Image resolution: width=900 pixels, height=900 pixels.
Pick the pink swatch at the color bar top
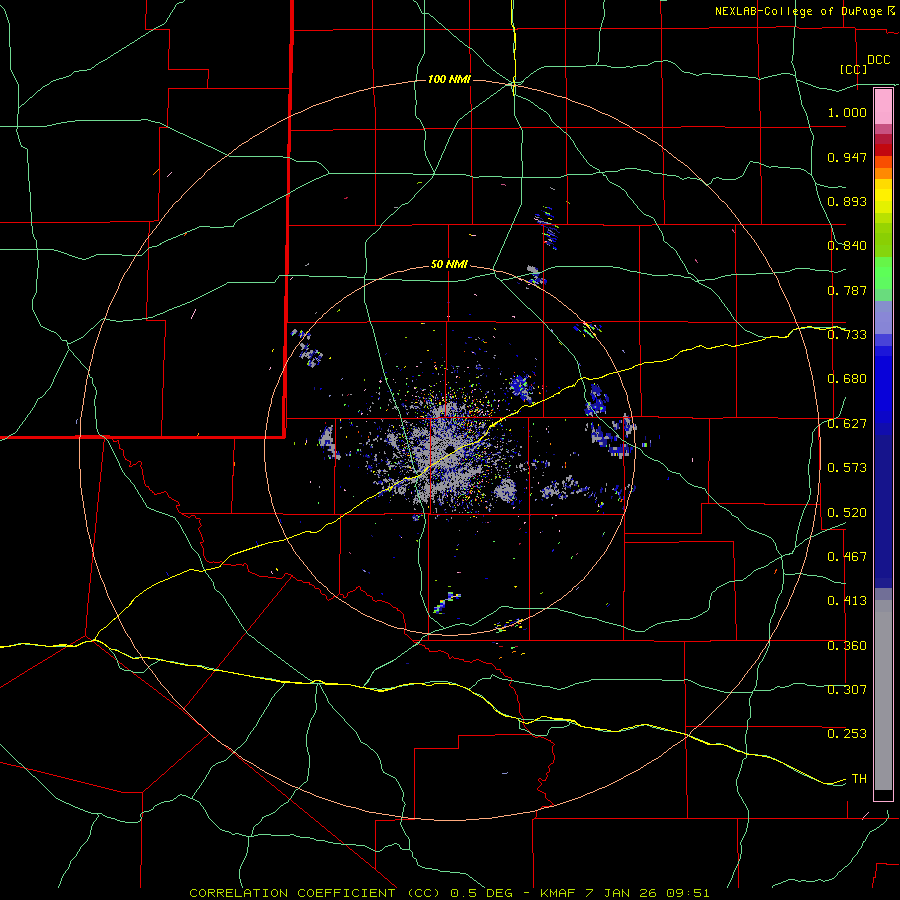pos(883,107)
